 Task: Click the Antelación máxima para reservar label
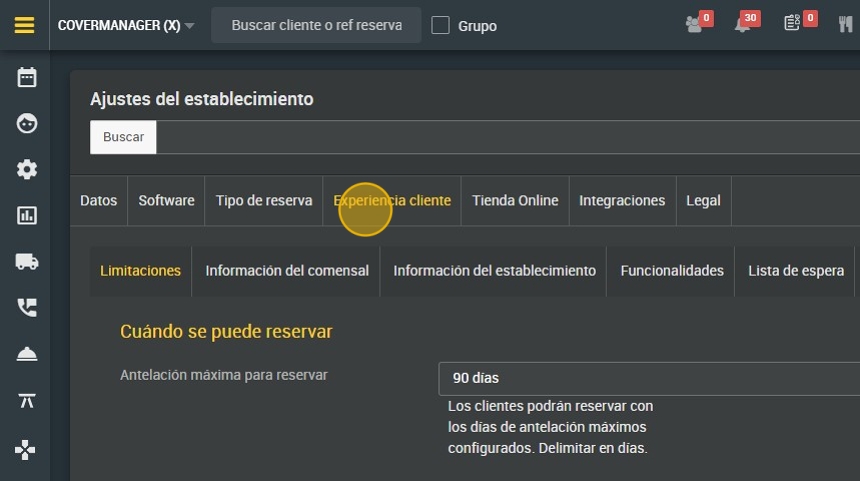point(224,375)
